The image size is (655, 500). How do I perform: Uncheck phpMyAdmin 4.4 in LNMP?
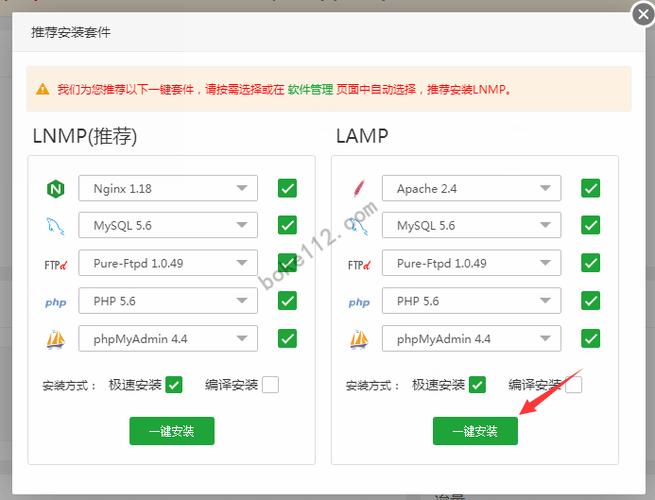tap(287, 338)
